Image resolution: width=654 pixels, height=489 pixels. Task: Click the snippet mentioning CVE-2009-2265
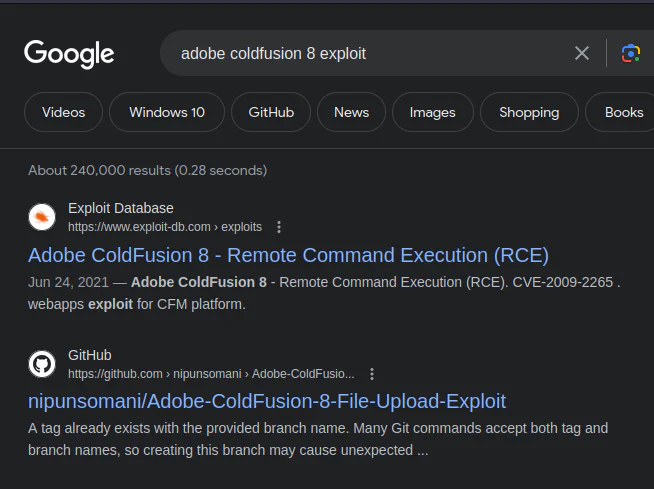(x=324, y=293)
